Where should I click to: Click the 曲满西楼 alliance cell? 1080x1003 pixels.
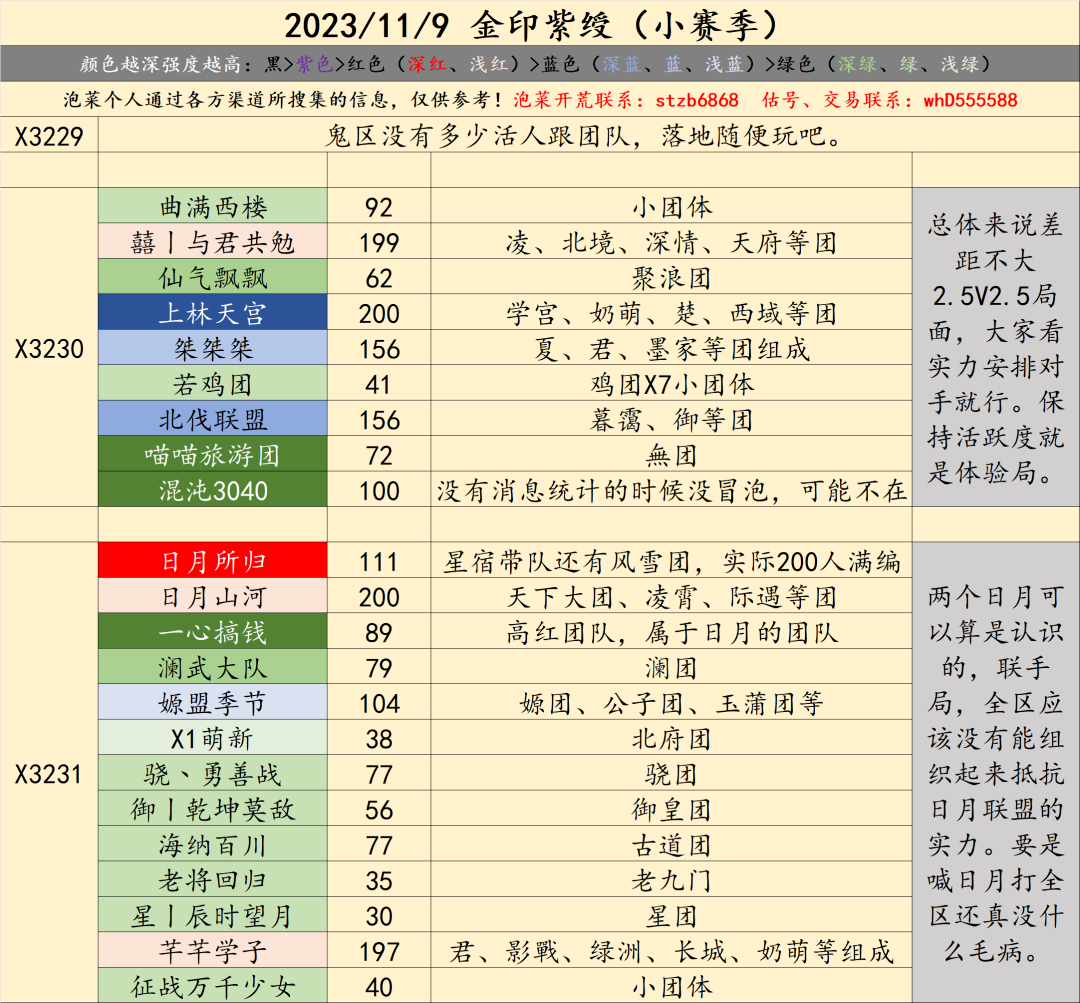(213, 206)
